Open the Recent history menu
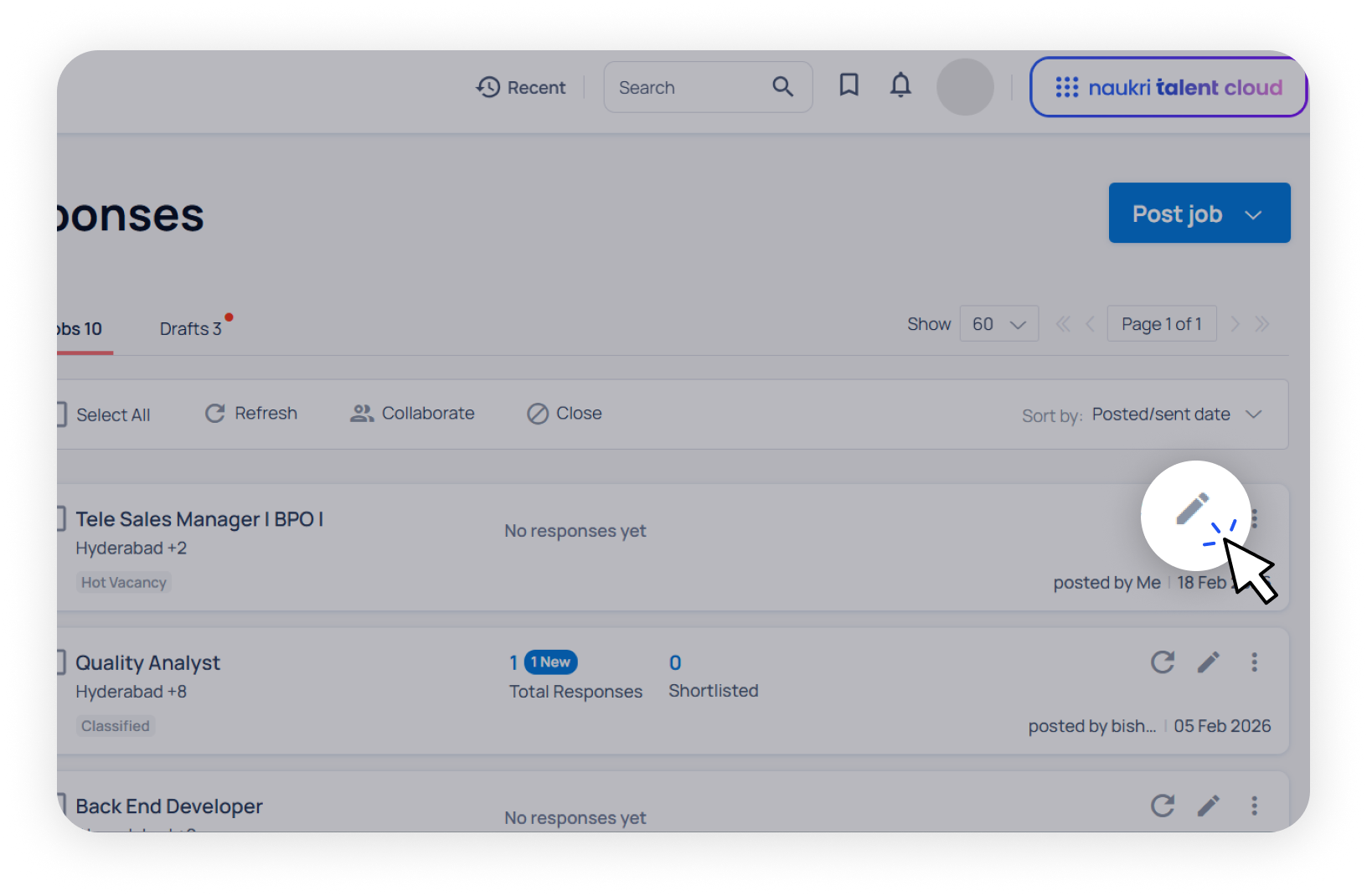The image size is (1367, 896). 521,87
